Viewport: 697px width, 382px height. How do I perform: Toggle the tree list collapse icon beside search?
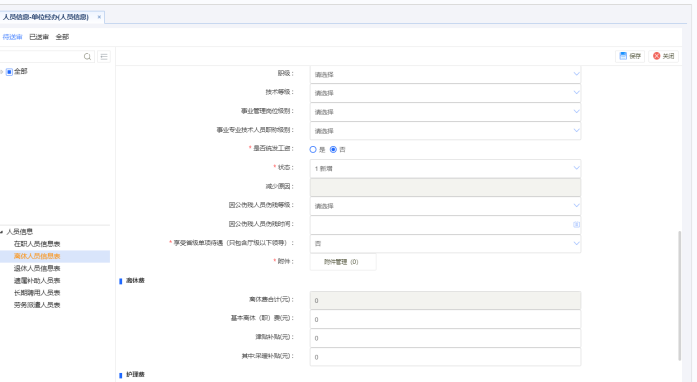point(104,56)
